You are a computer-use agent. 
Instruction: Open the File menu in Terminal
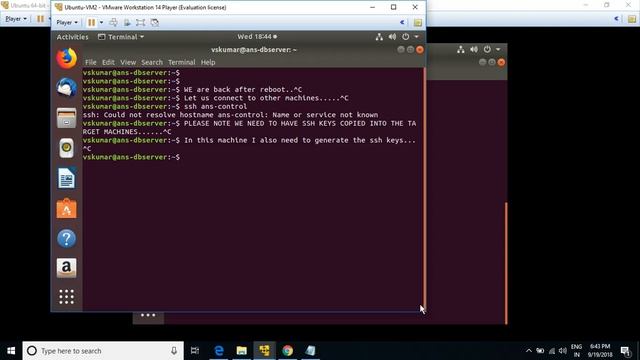(x=91, y=62)
